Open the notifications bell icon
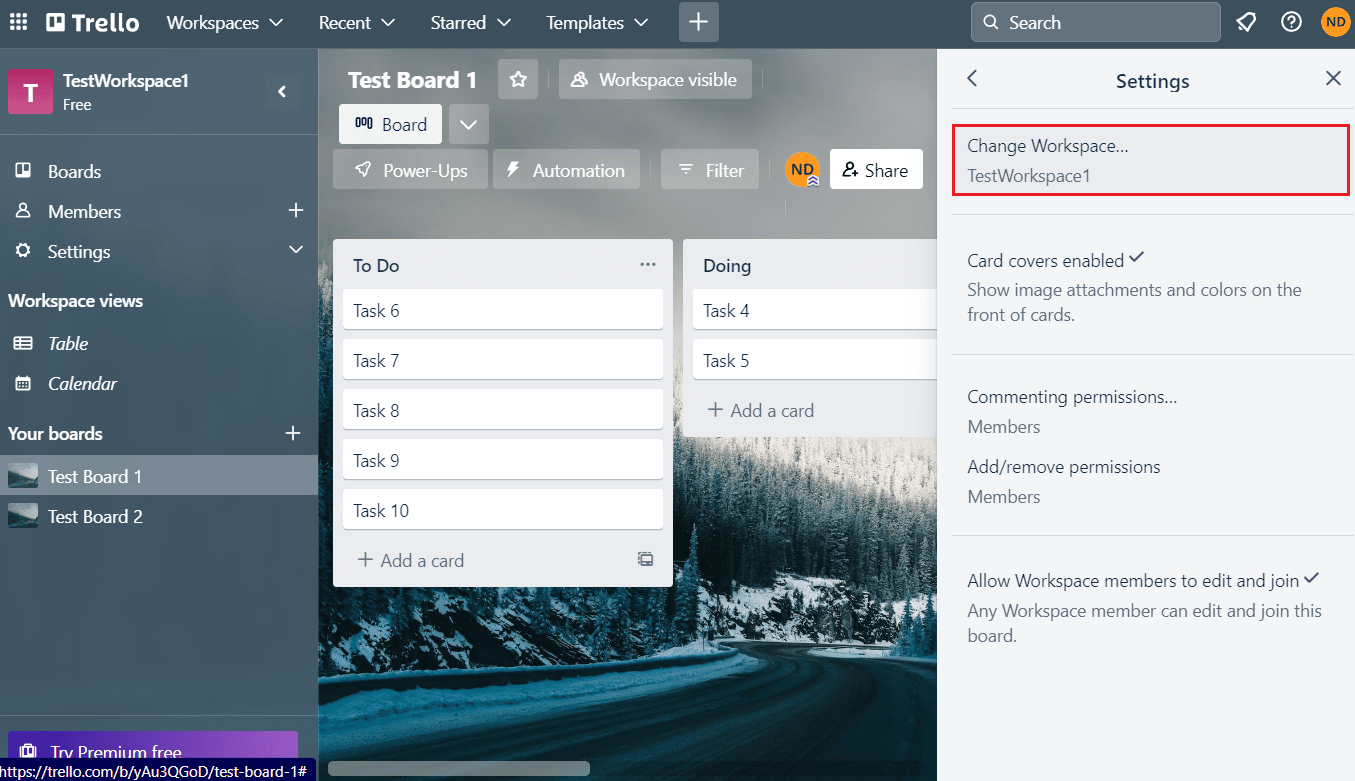The width and height of the screenshot is (1355, 781). click(x=1246, y=22)
